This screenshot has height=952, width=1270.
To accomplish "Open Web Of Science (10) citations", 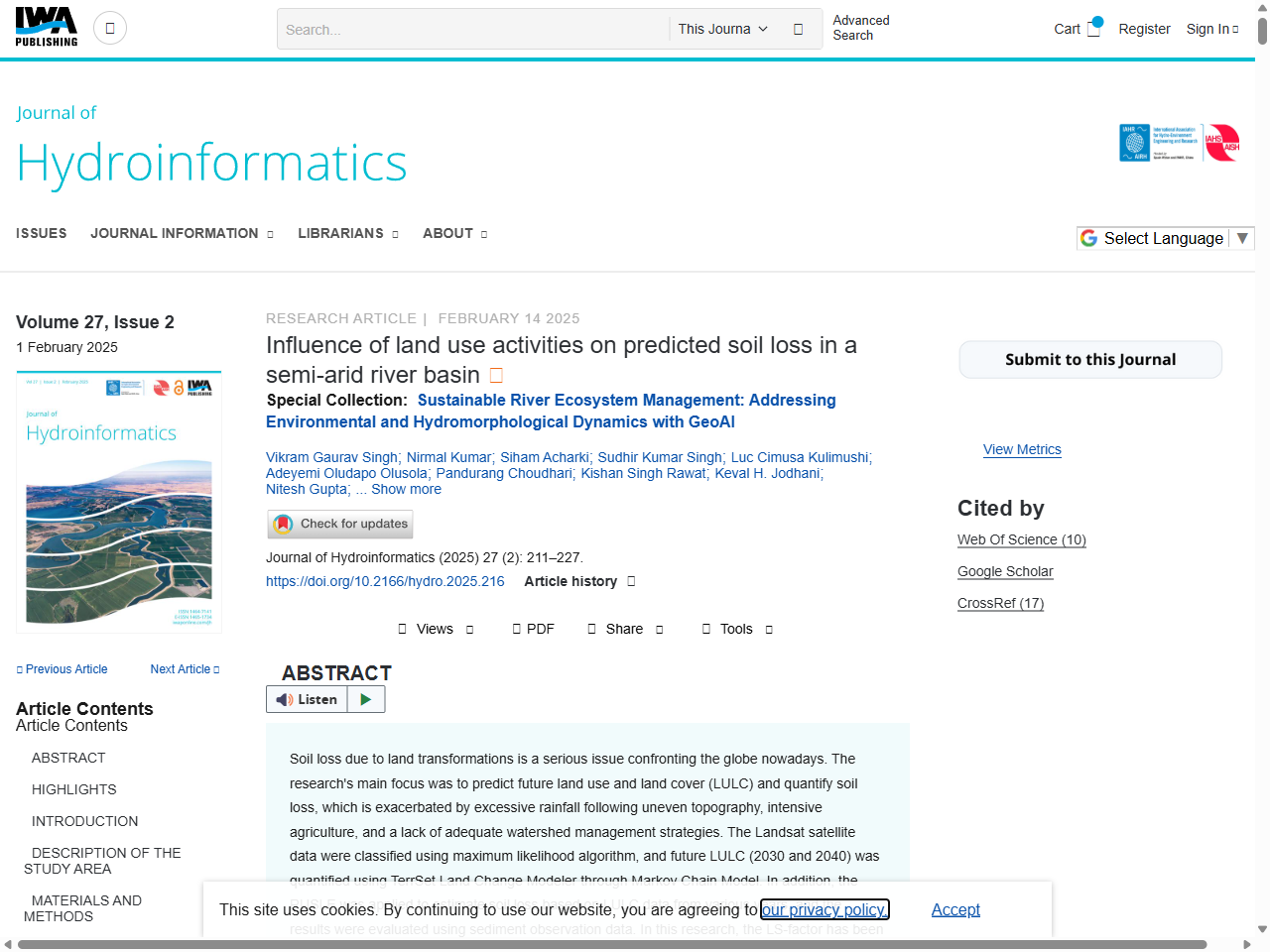I will 1022,539.
